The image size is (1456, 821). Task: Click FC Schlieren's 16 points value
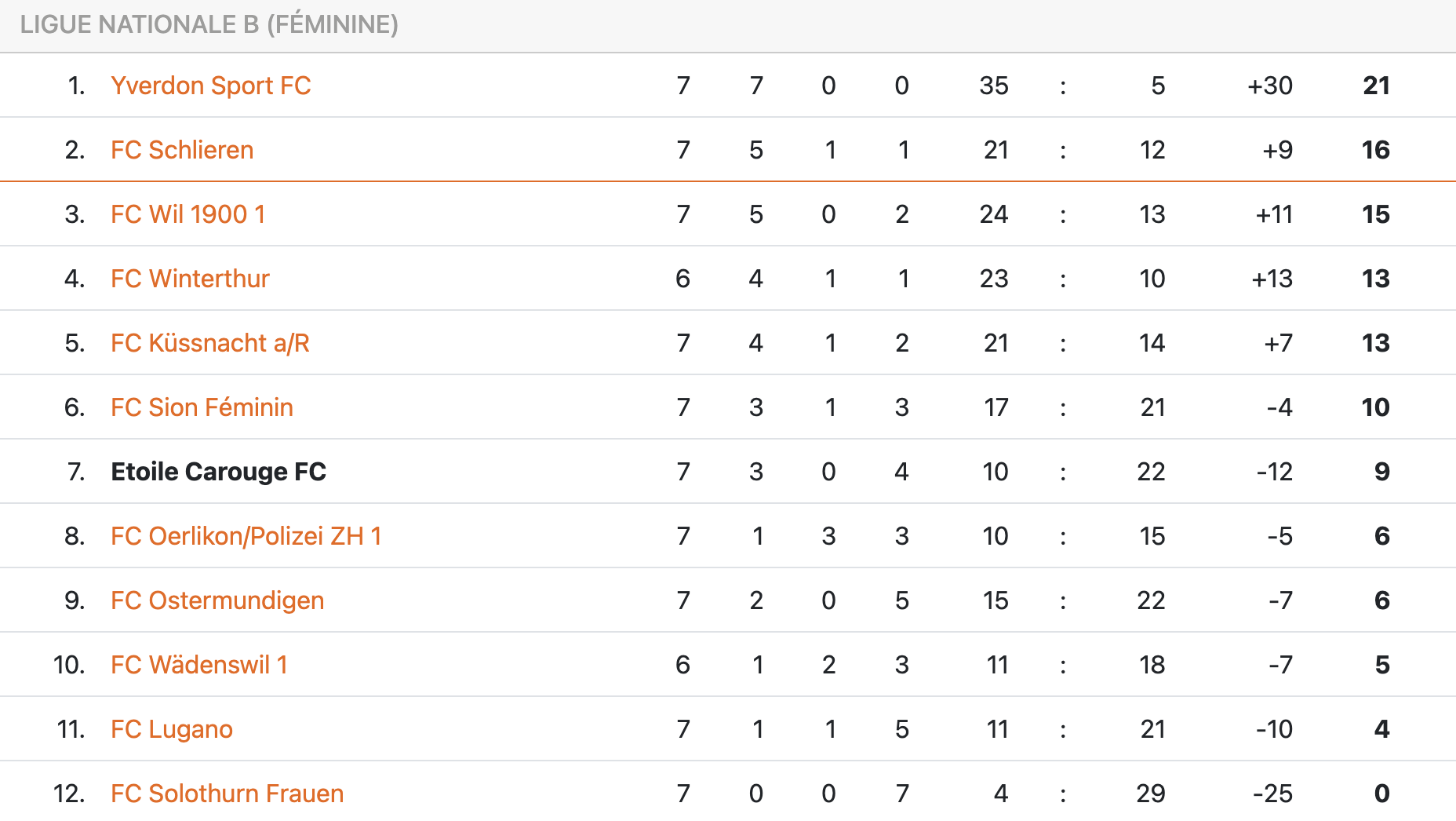[1375, 150]
